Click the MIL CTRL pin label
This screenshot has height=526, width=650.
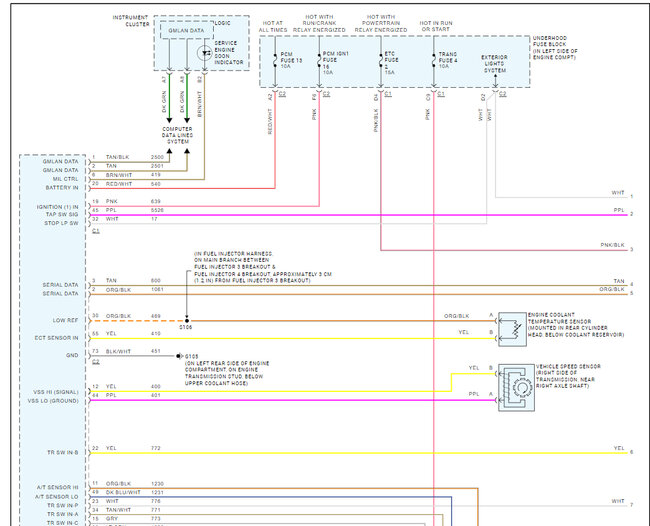(x=65, y=179)
